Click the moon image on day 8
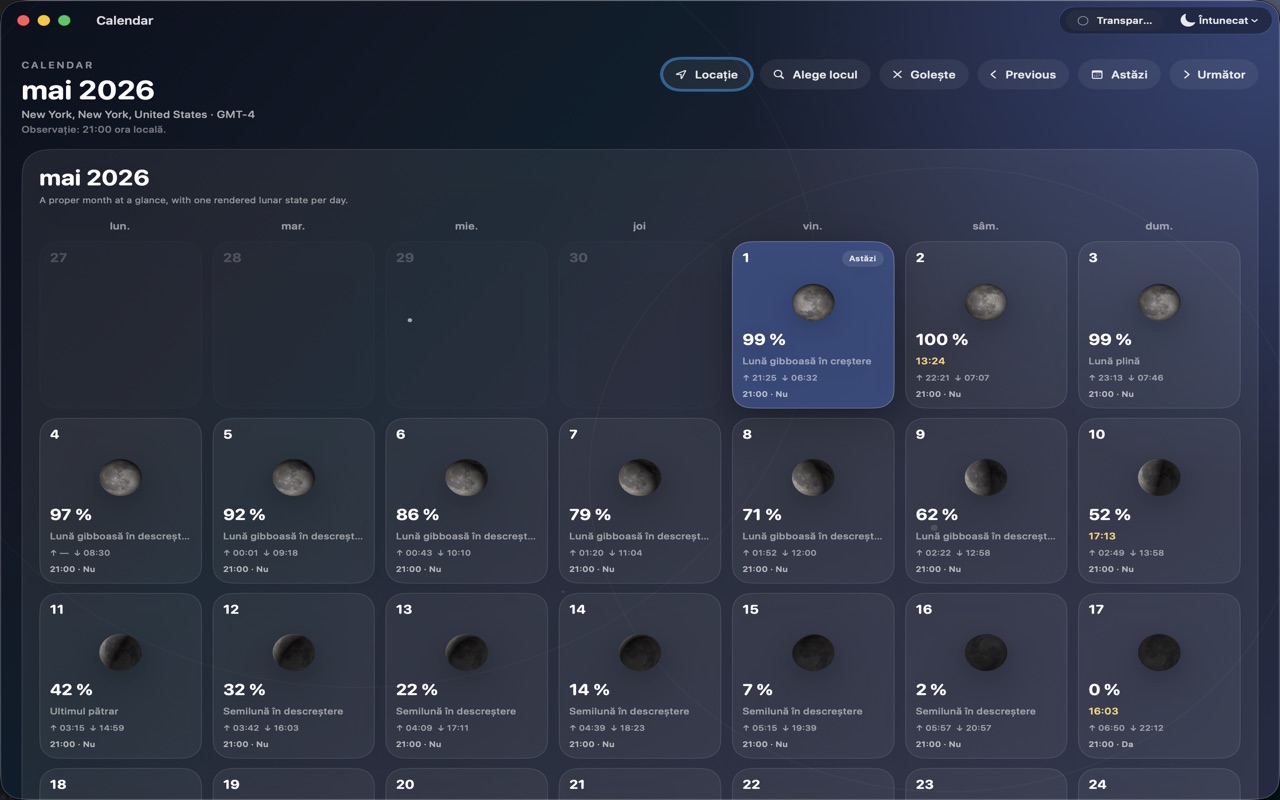 tap(813, 477)
